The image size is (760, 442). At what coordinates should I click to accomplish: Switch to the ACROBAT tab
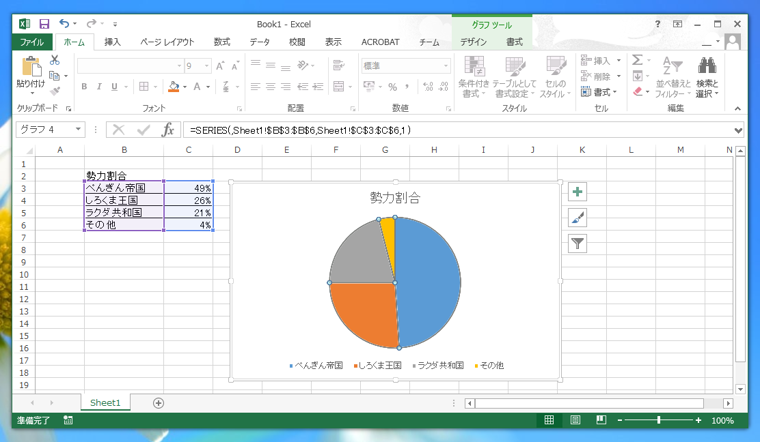coord(380,42)
